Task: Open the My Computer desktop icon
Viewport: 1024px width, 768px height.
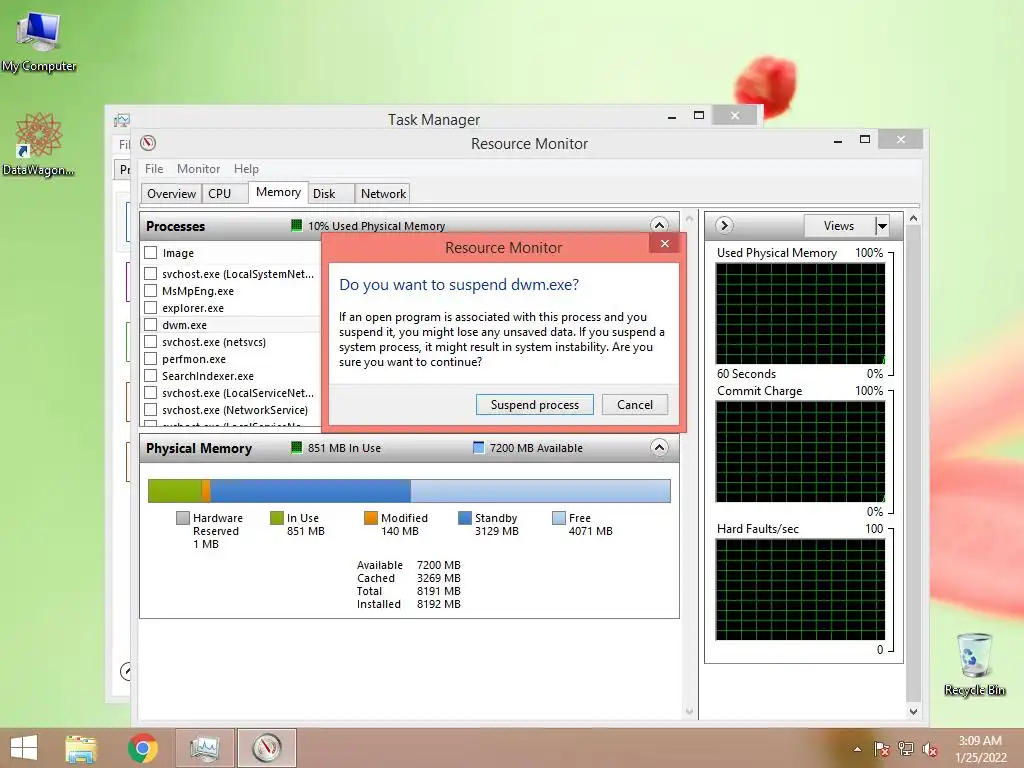Action: [39, 42]
